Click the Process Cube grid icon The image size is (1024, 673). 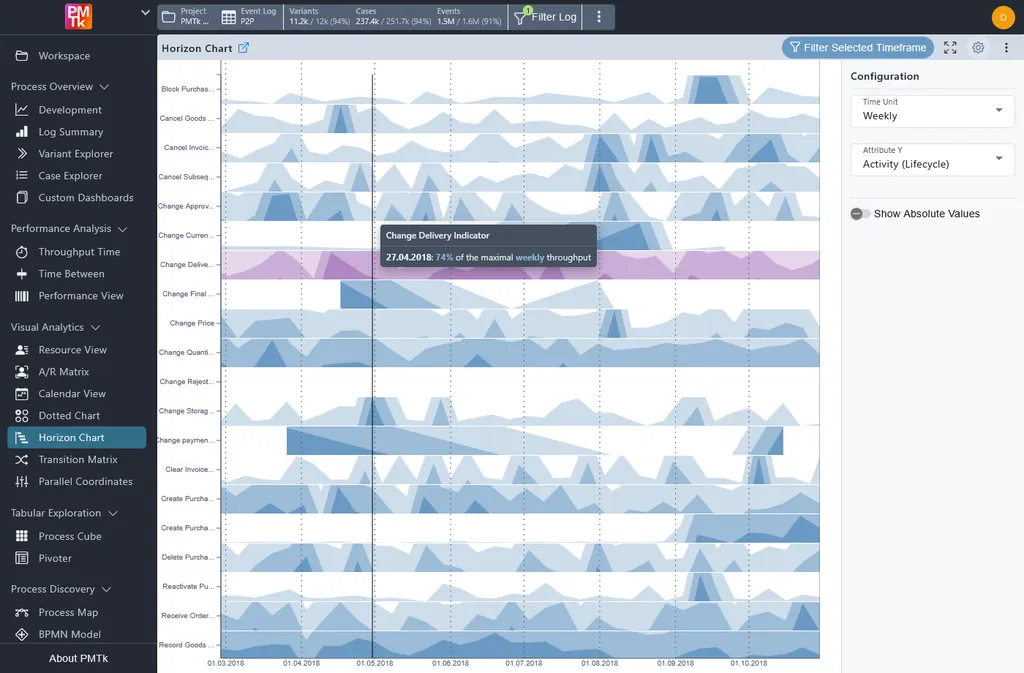pos(22,536)
